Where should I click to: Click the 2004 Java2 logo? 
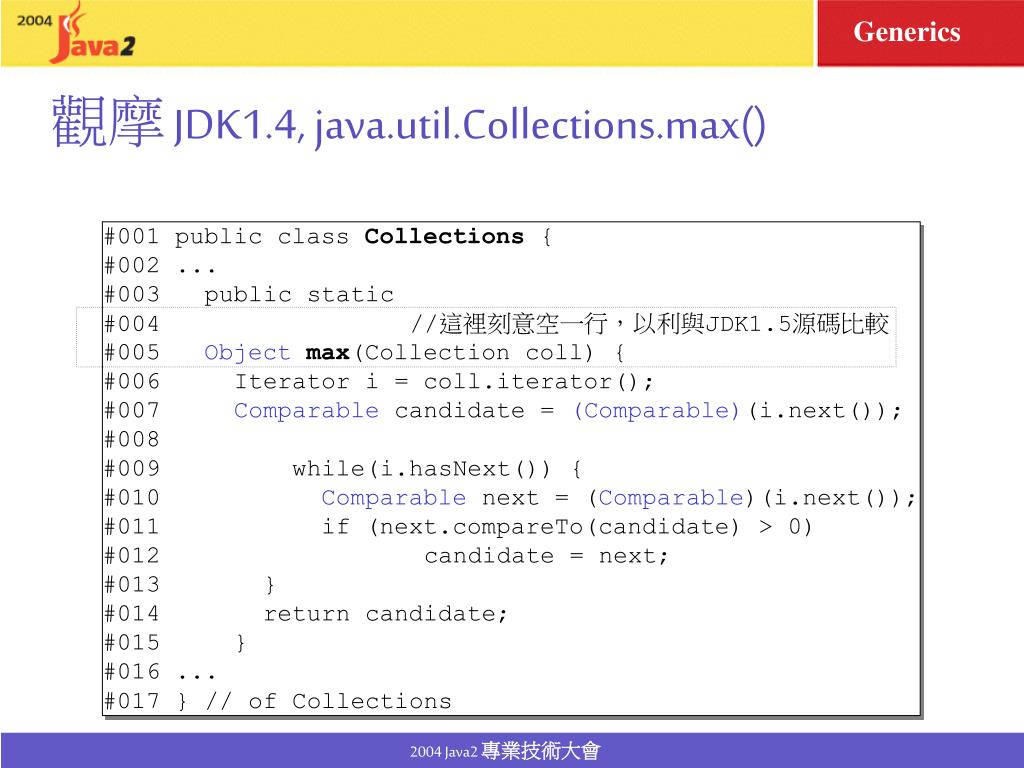pos(76,33)
